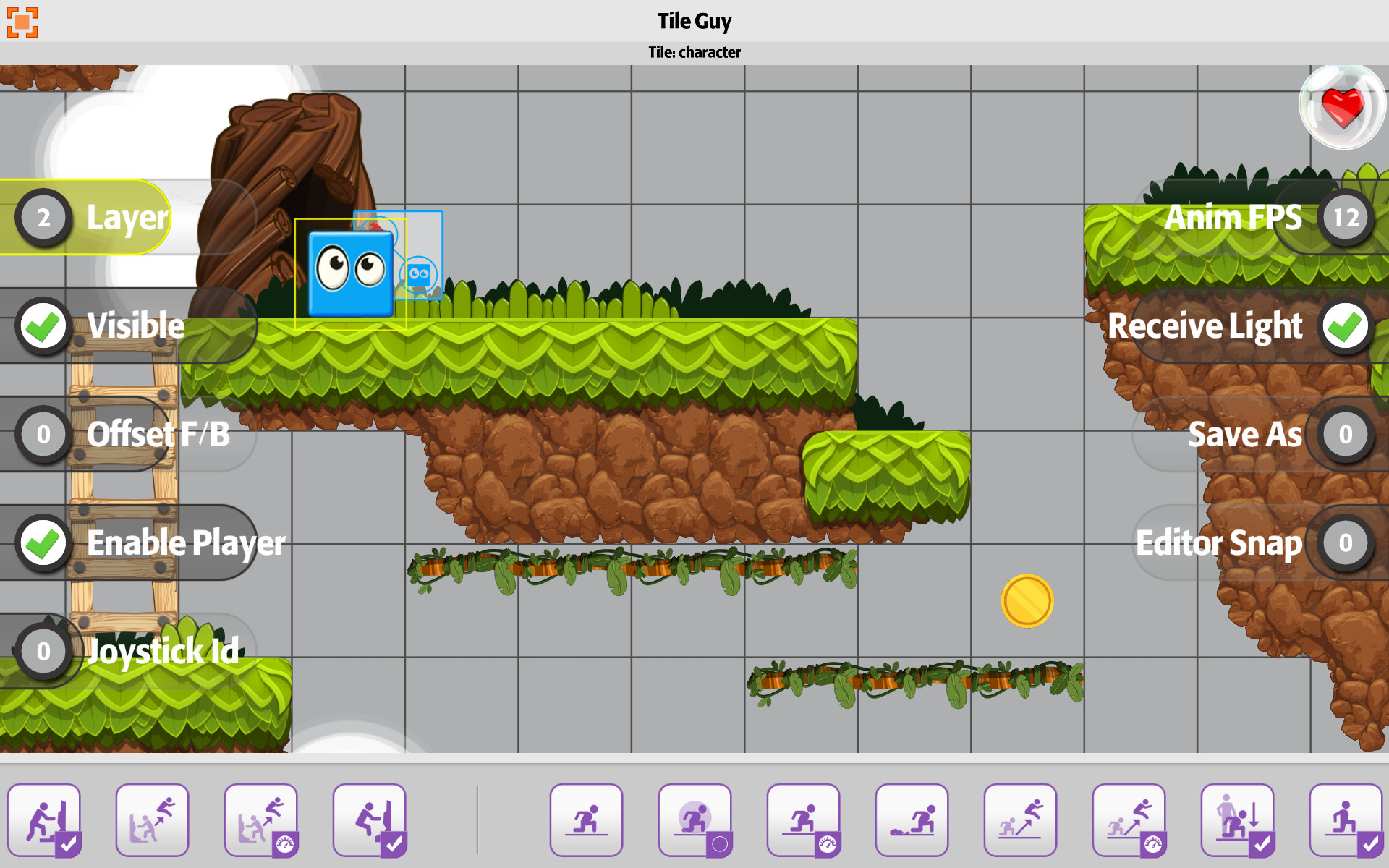Screen dimensions: 1389x868
Task: Disable the Enable Player option
Action: tap(41, 542)
